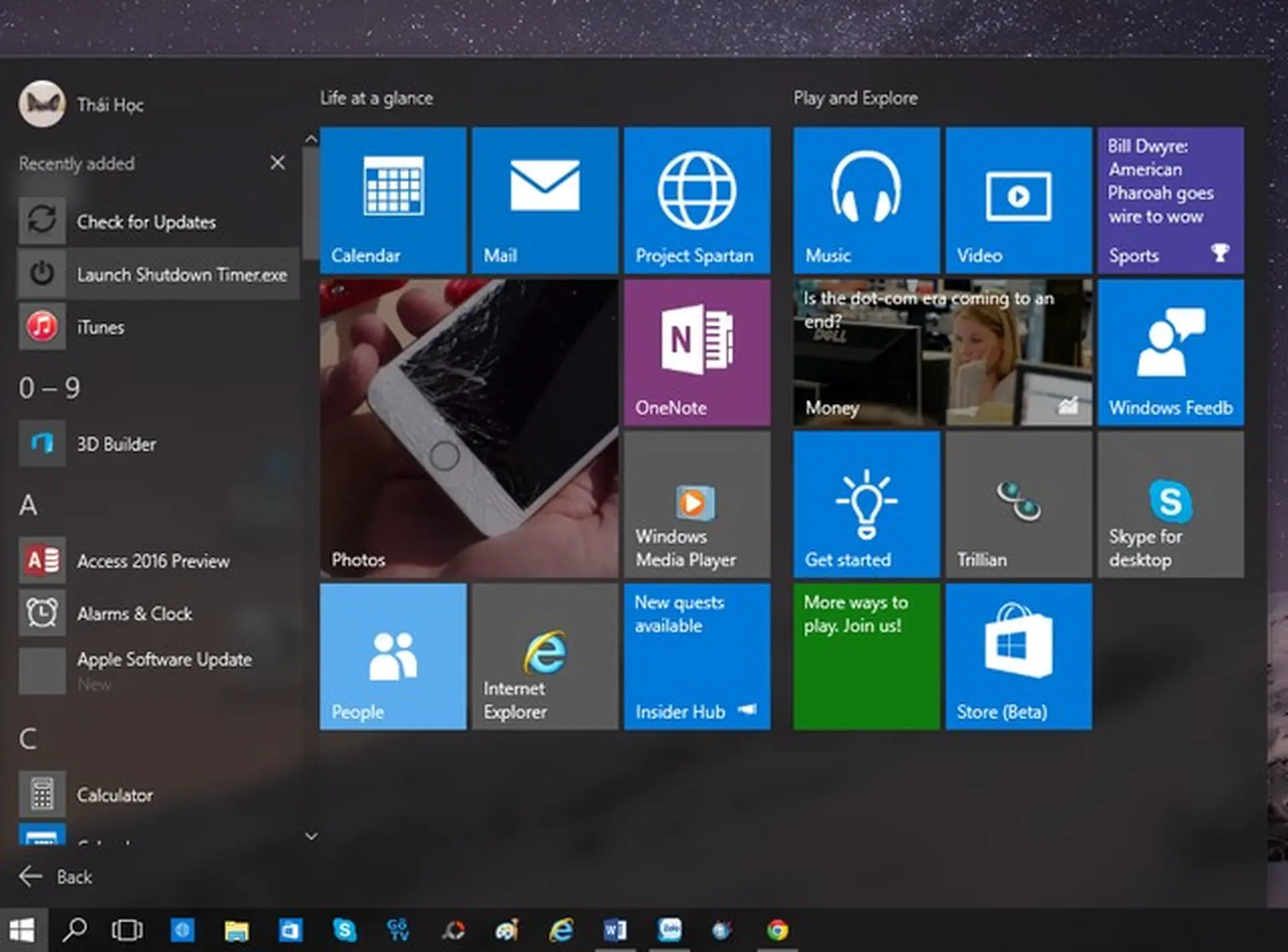Launch Project Spartan browser tile
The height and width of the screenshot is (952, 1288).
click(x=697, y=200)
